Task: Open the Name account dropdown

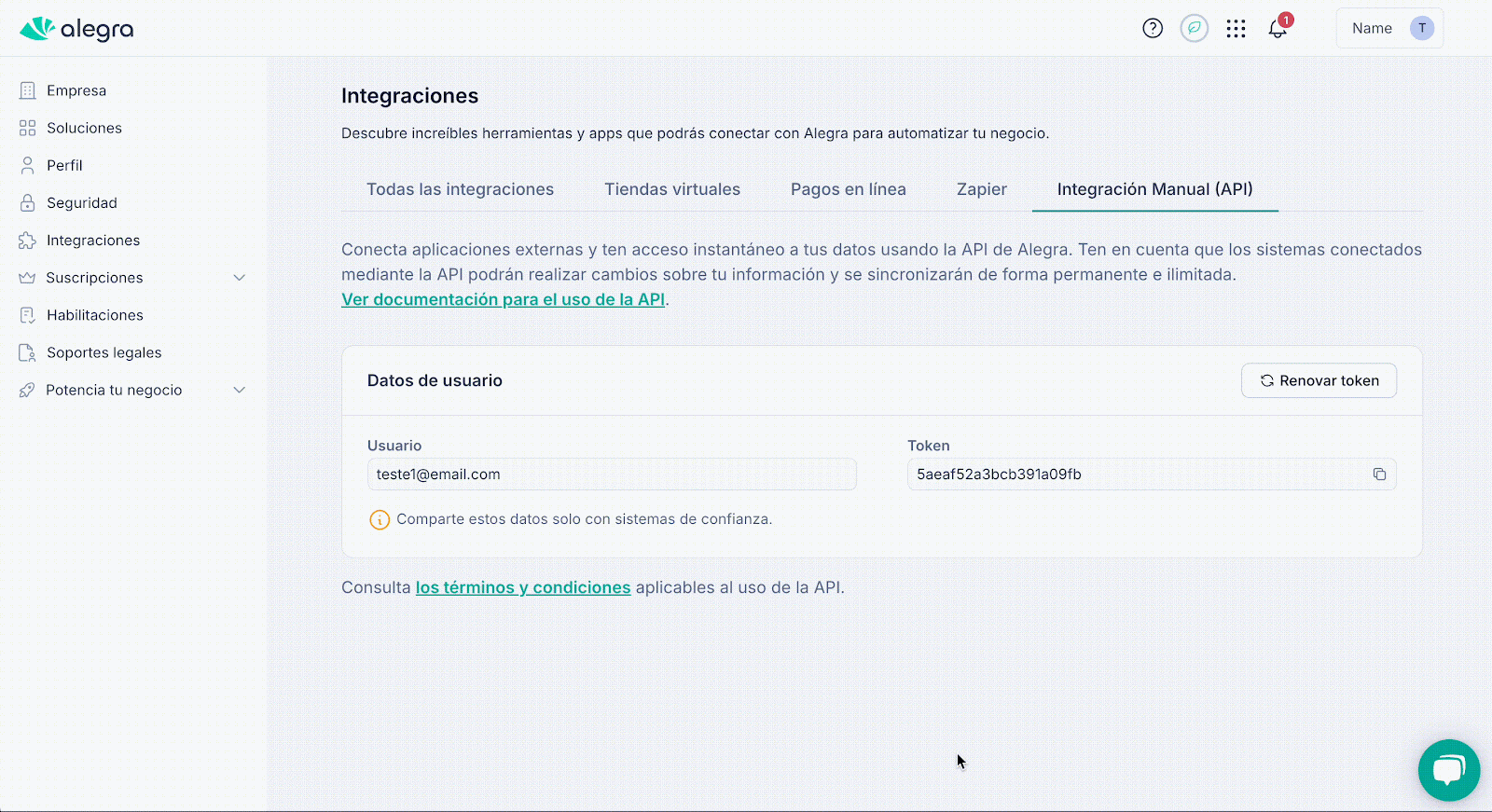Action: click(1389, 28)
